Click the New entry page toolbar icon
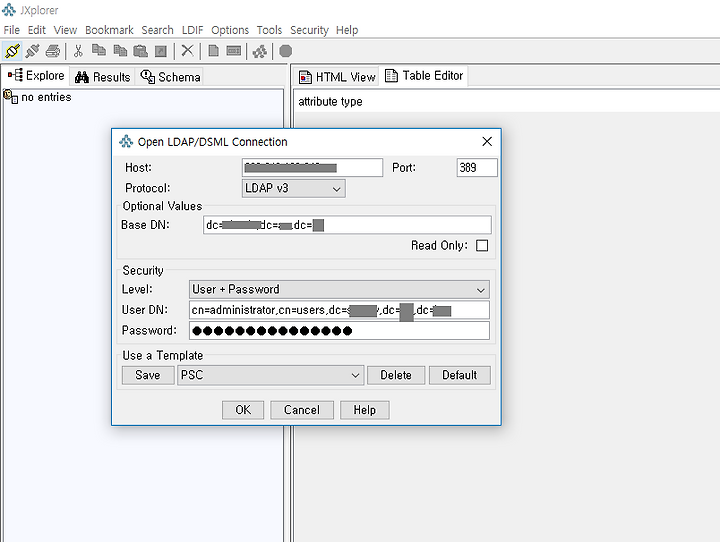The height and width of the screenshot is (542, 720). 214,51
